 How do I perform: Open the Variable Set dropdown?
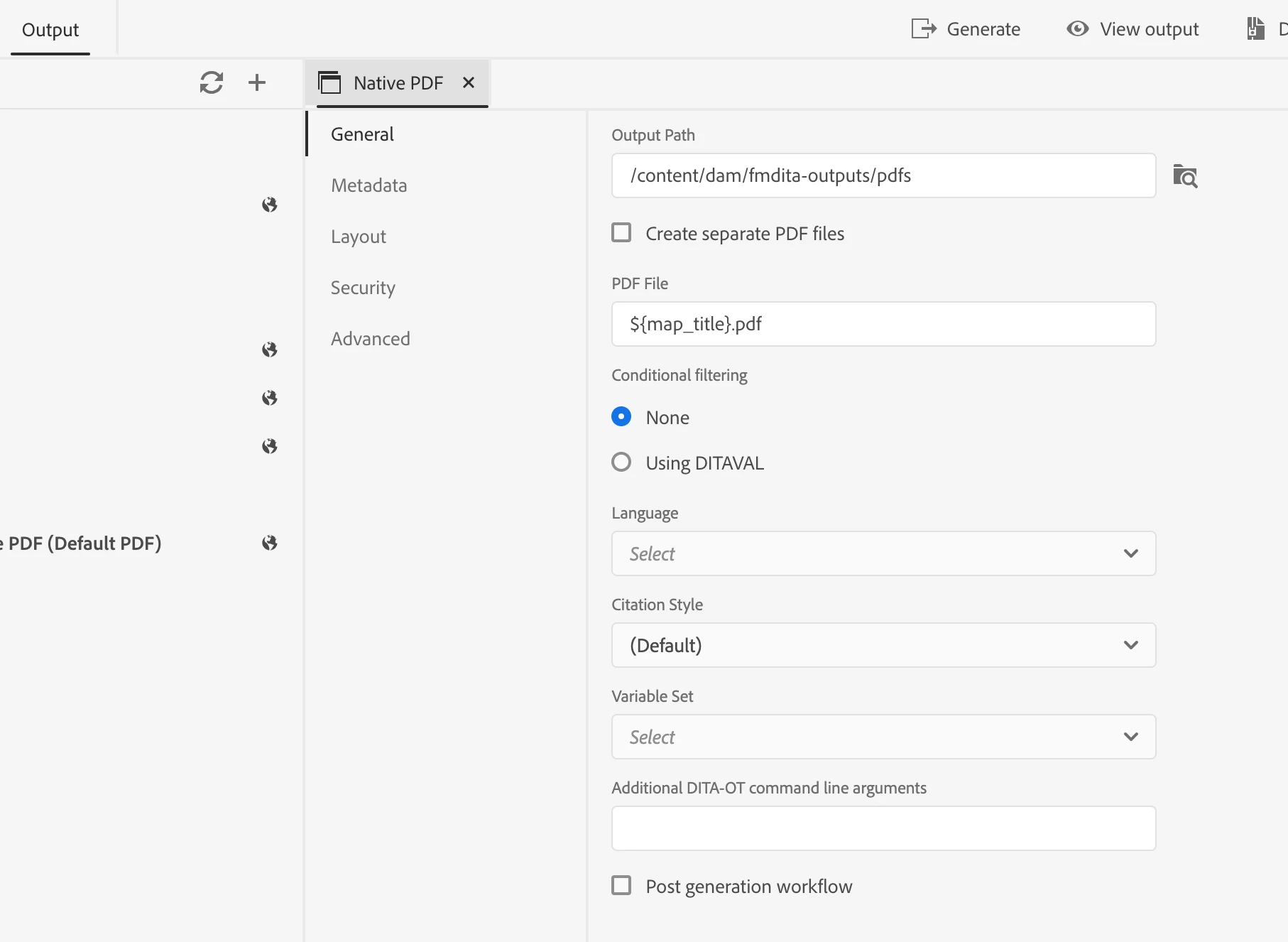pyautogui.click(x=883, y=737)
